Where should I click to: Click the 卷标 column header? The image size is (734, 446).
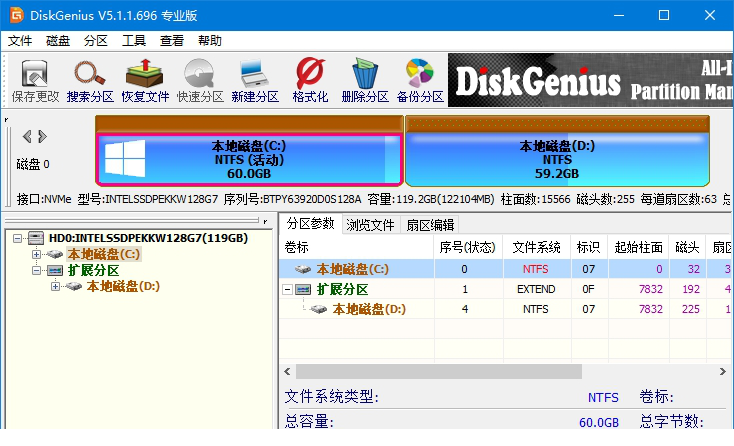coord(357,247)
